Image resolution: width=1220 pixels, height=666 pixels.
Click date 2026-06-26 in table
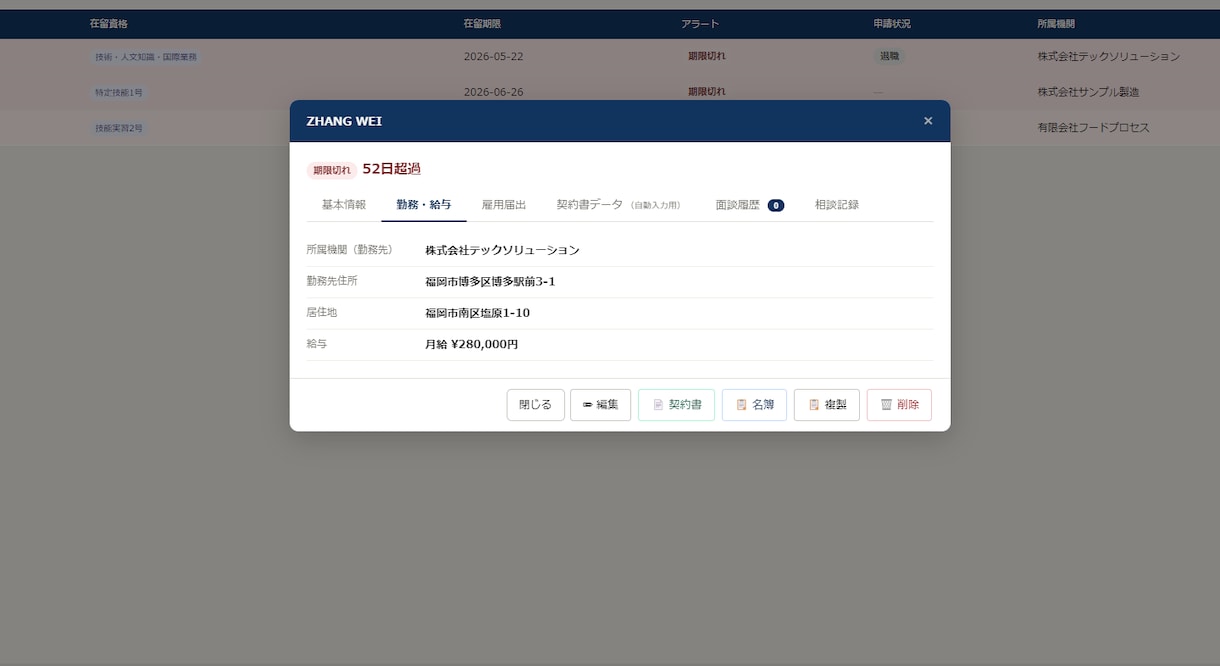coord(494,93)
